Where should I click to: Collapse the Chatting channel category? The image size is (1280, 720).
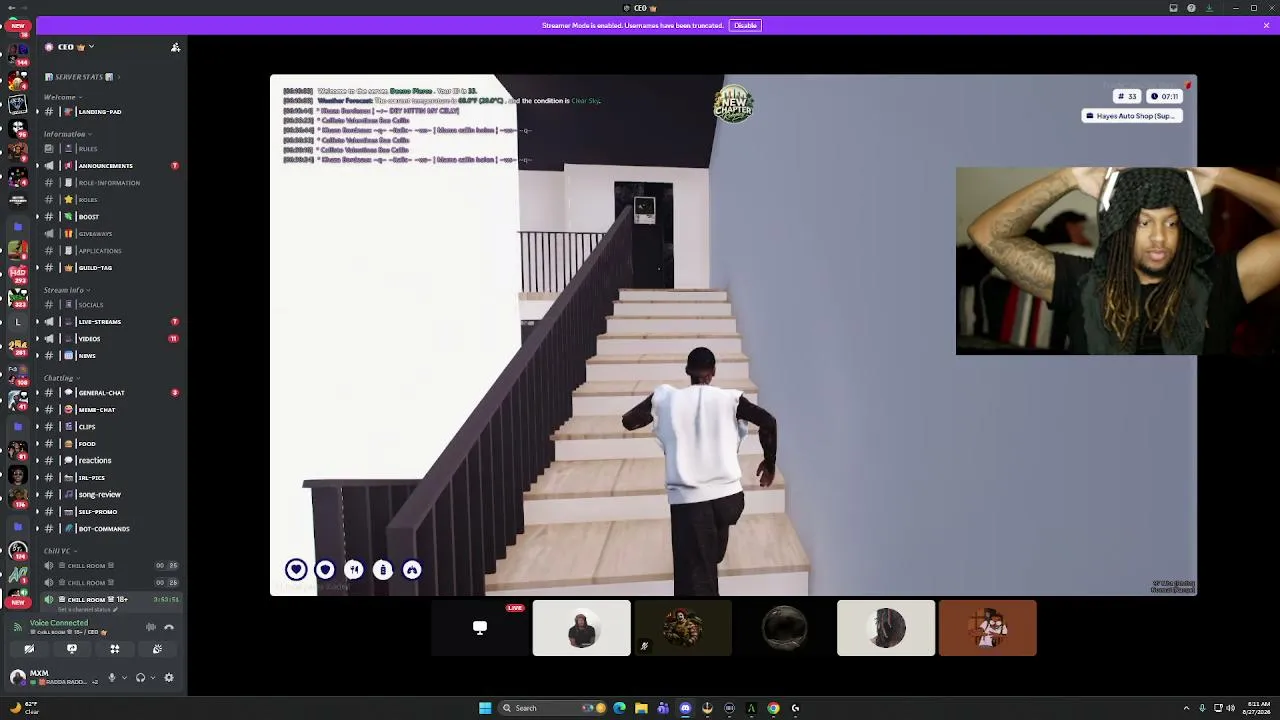[61, 378]
